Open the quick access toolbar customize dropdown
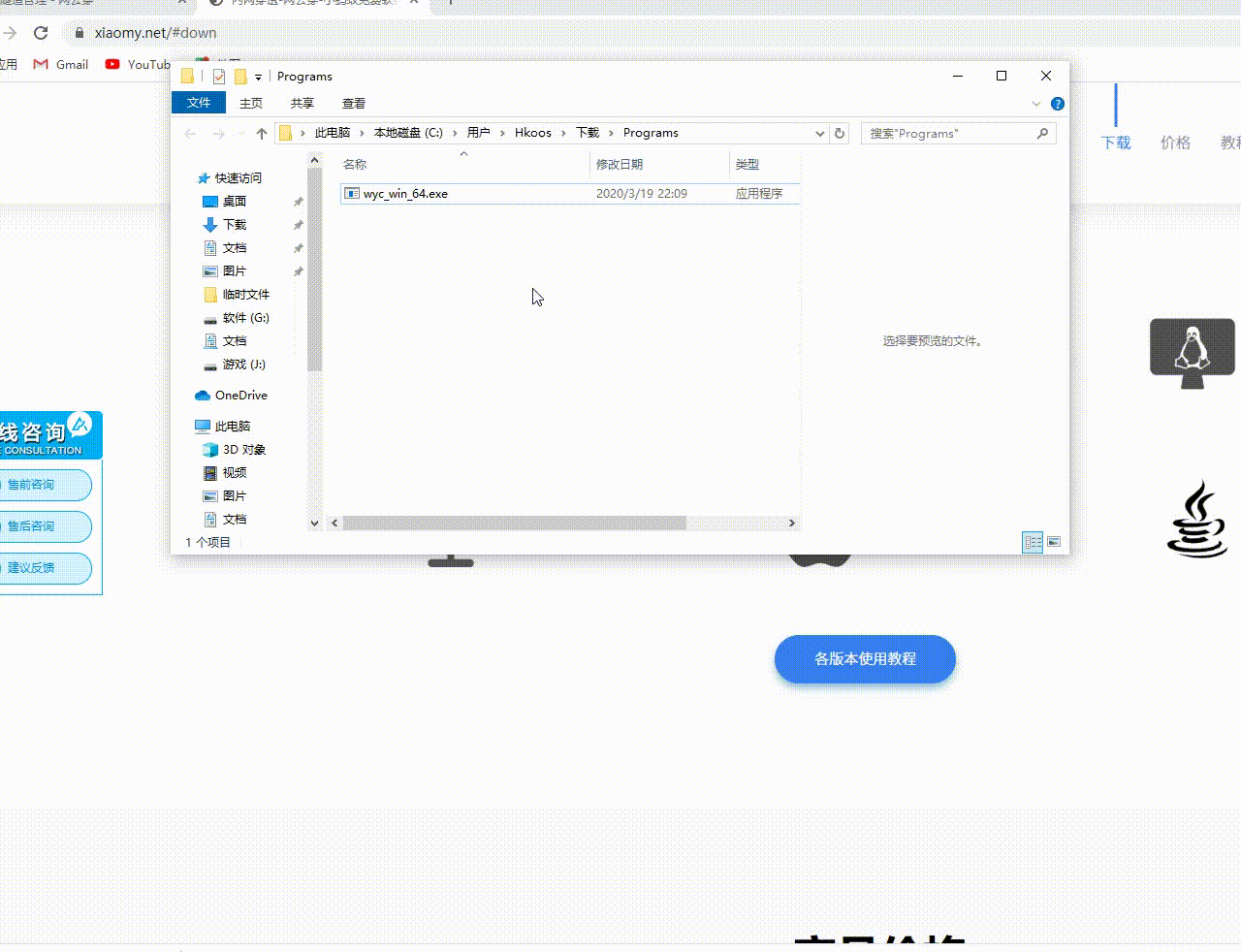This screenshot has width=1241, height=952. 259,78
